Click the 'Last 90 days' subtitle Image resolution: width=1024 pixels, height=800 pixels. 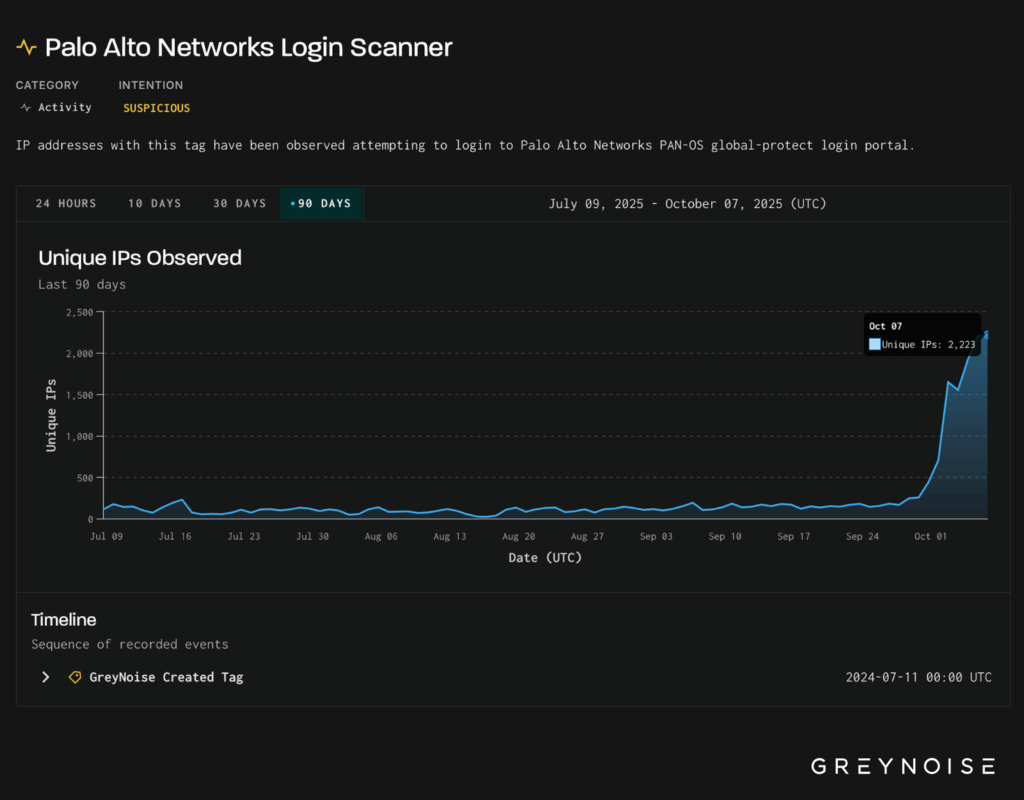82,285
